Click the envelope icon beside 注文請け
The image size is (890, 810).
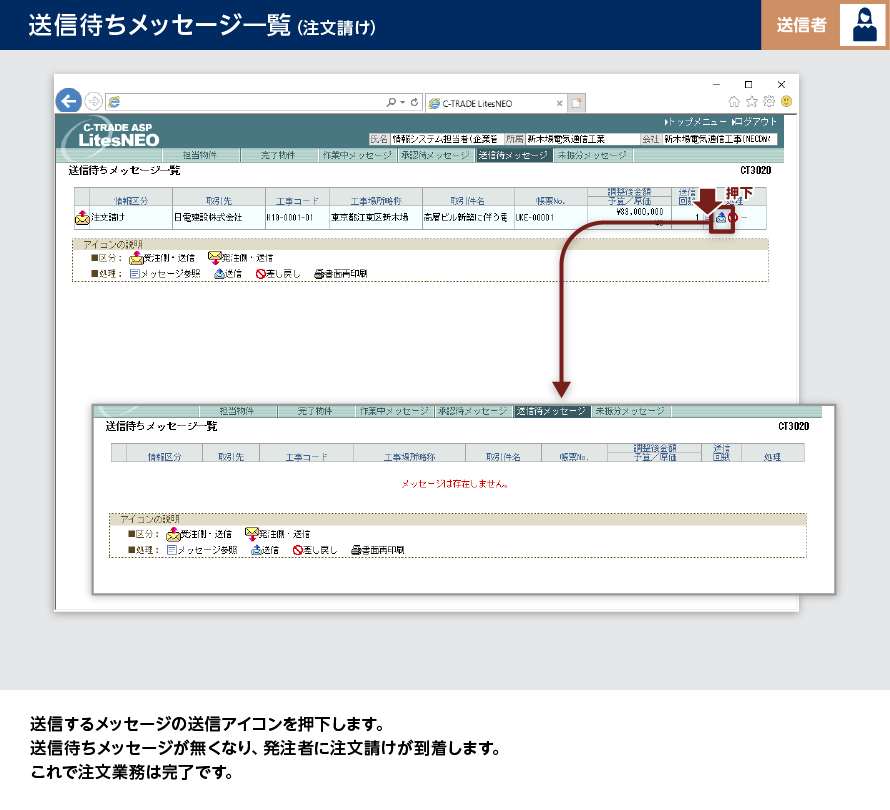(81, 217)
